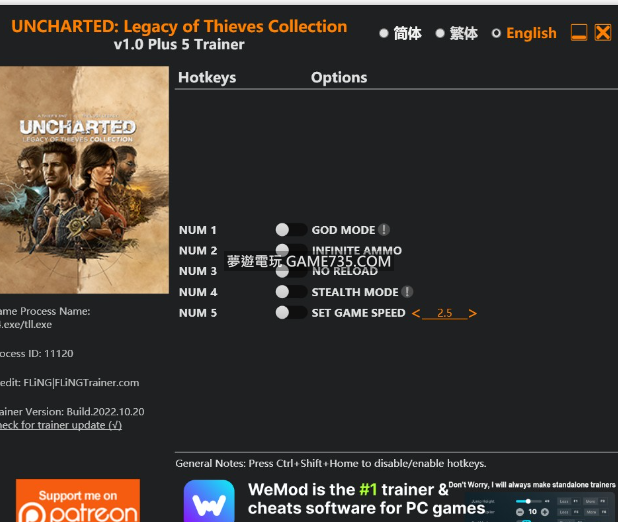
Task: Click the WeMod logo icon
Action: 209,501
